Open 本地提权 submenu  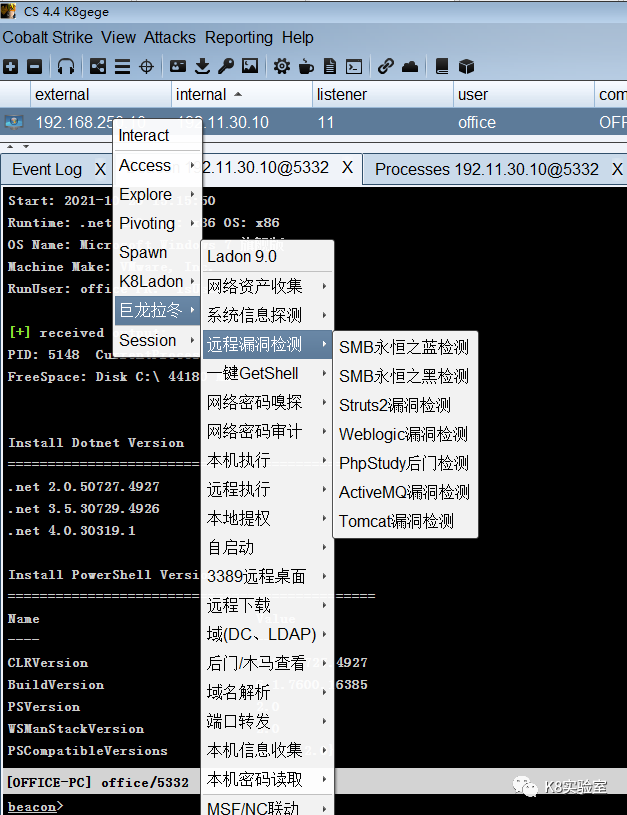click(x=267, y=518)
